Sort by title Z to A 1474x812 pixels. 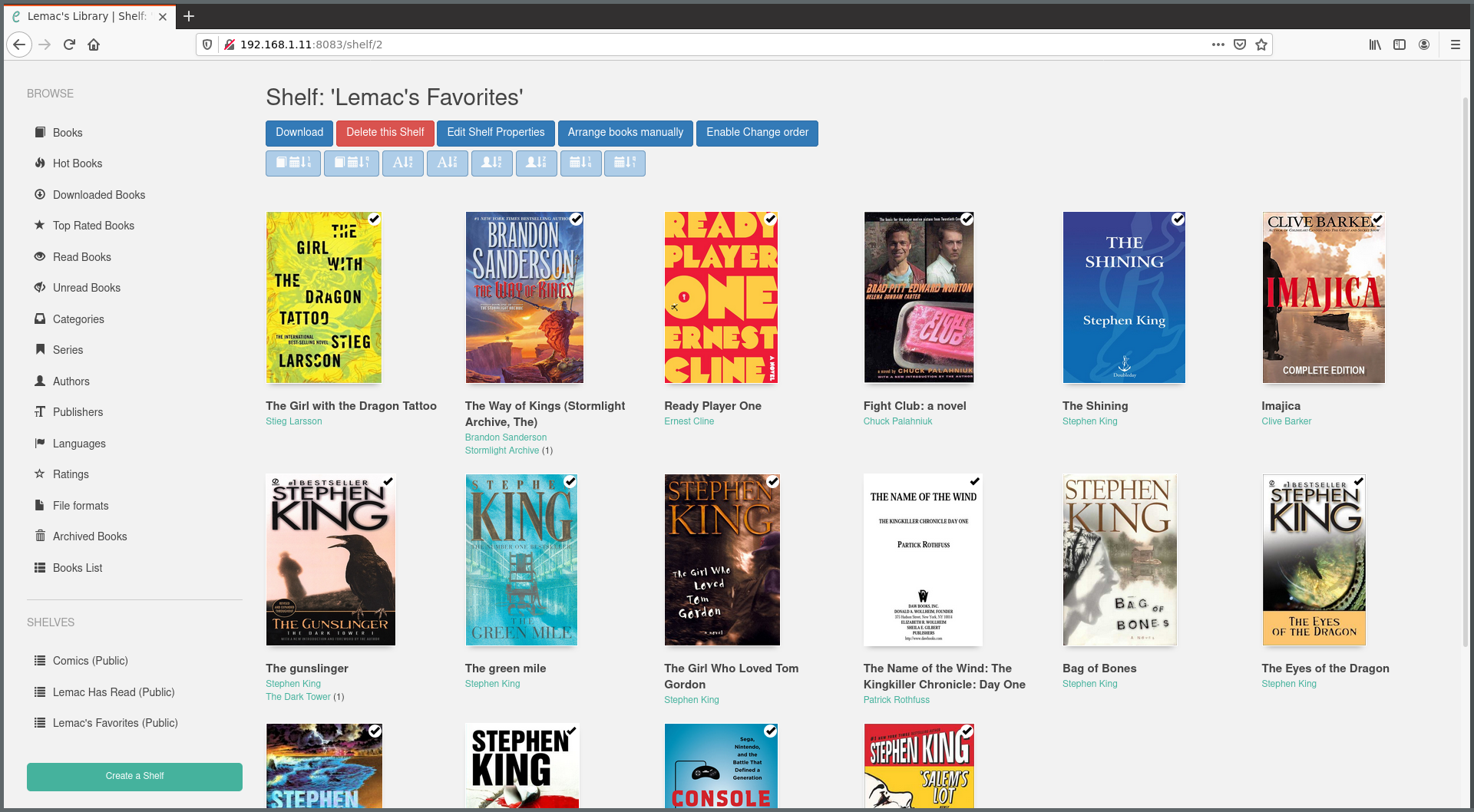[x=448, y=163]
